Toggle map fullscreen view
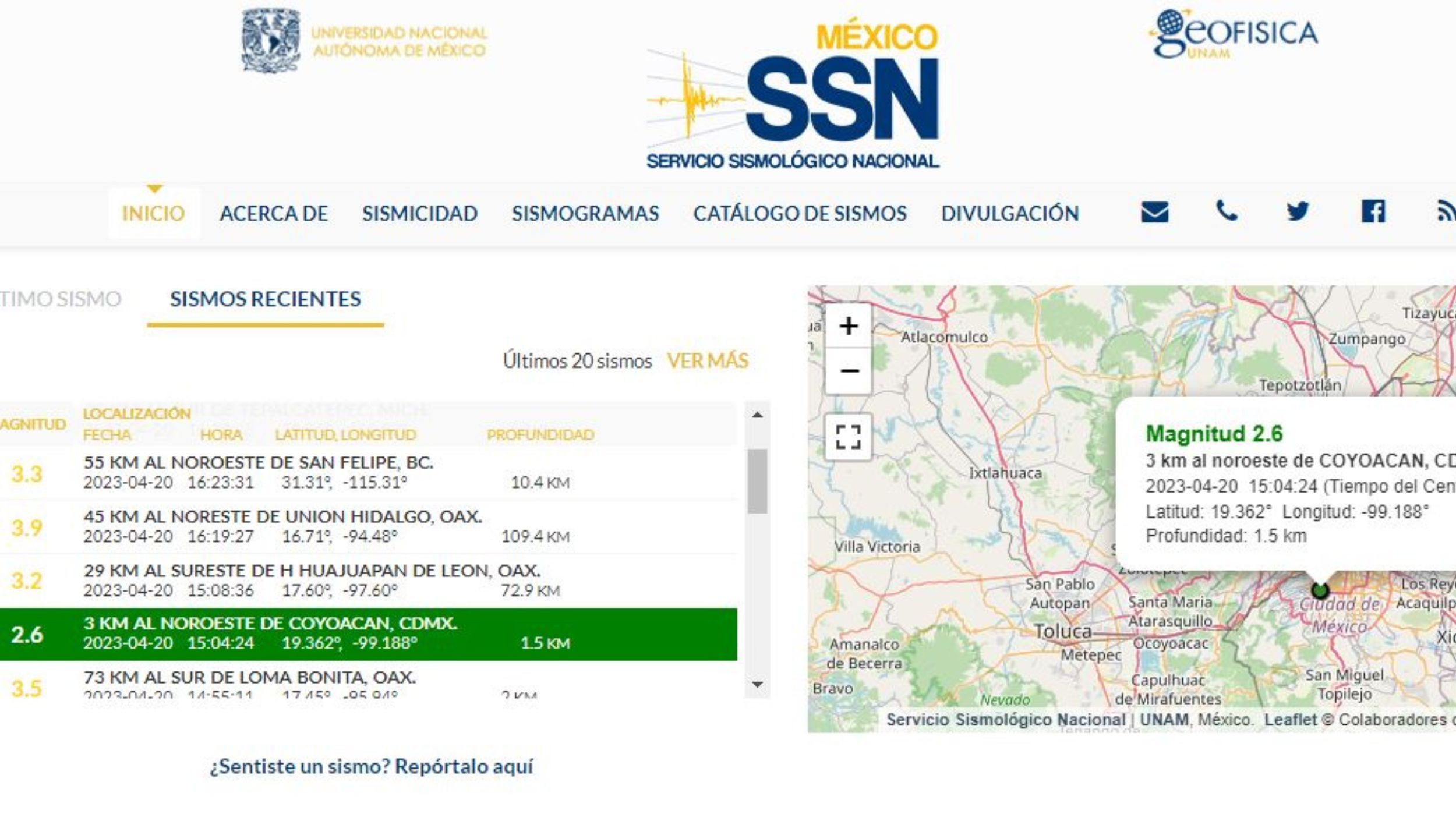 point(849,437)
